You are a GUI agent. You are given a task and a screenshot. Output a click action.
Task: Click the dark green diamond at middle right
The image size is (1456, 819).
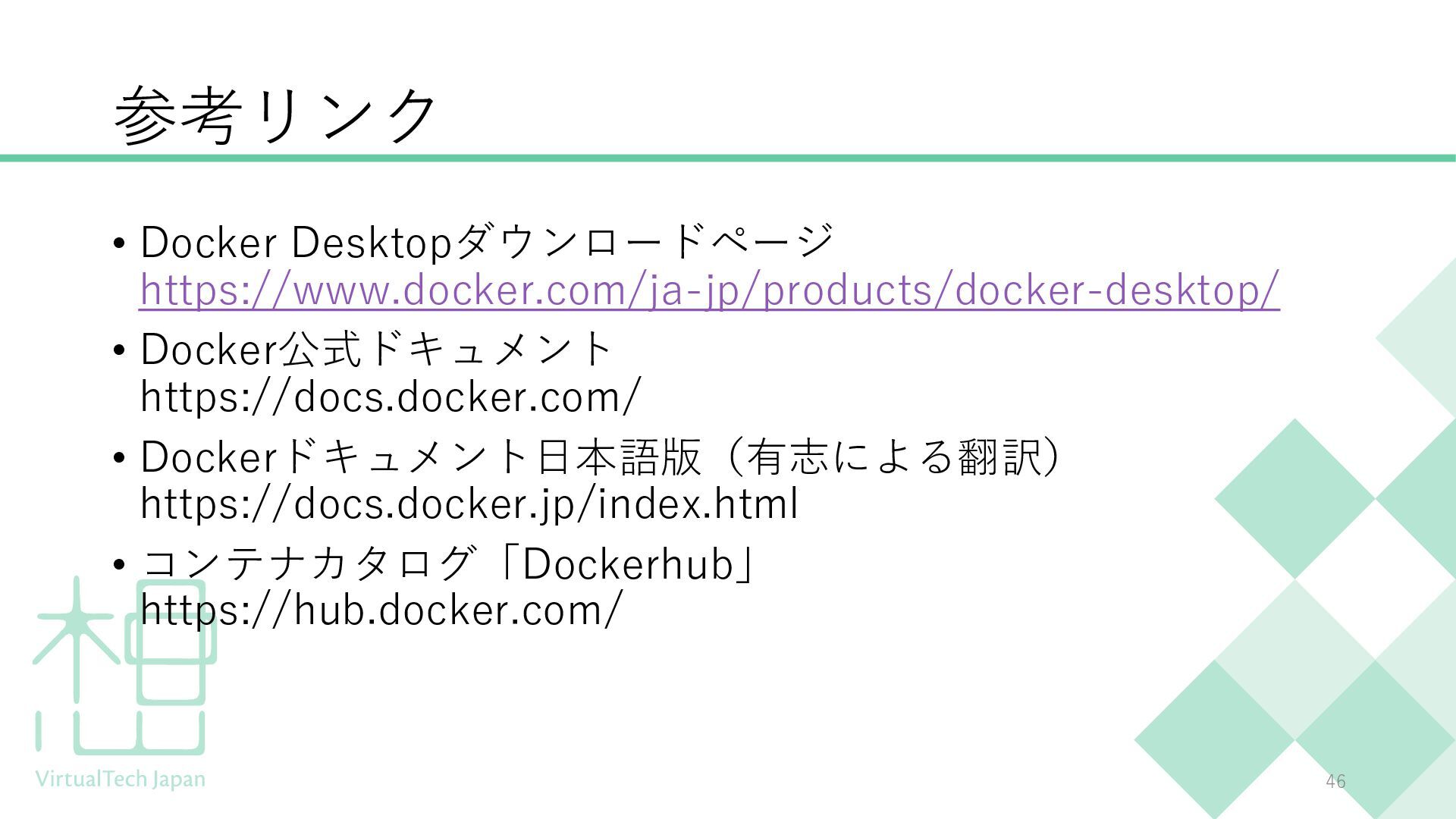1294,498
